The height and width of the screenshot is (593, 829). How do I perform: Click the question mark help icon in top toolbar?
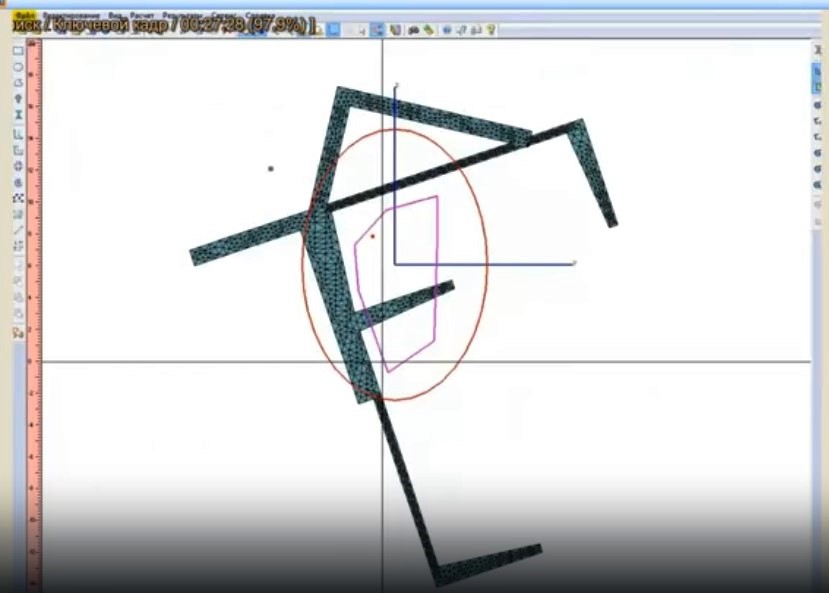point(491,30)
